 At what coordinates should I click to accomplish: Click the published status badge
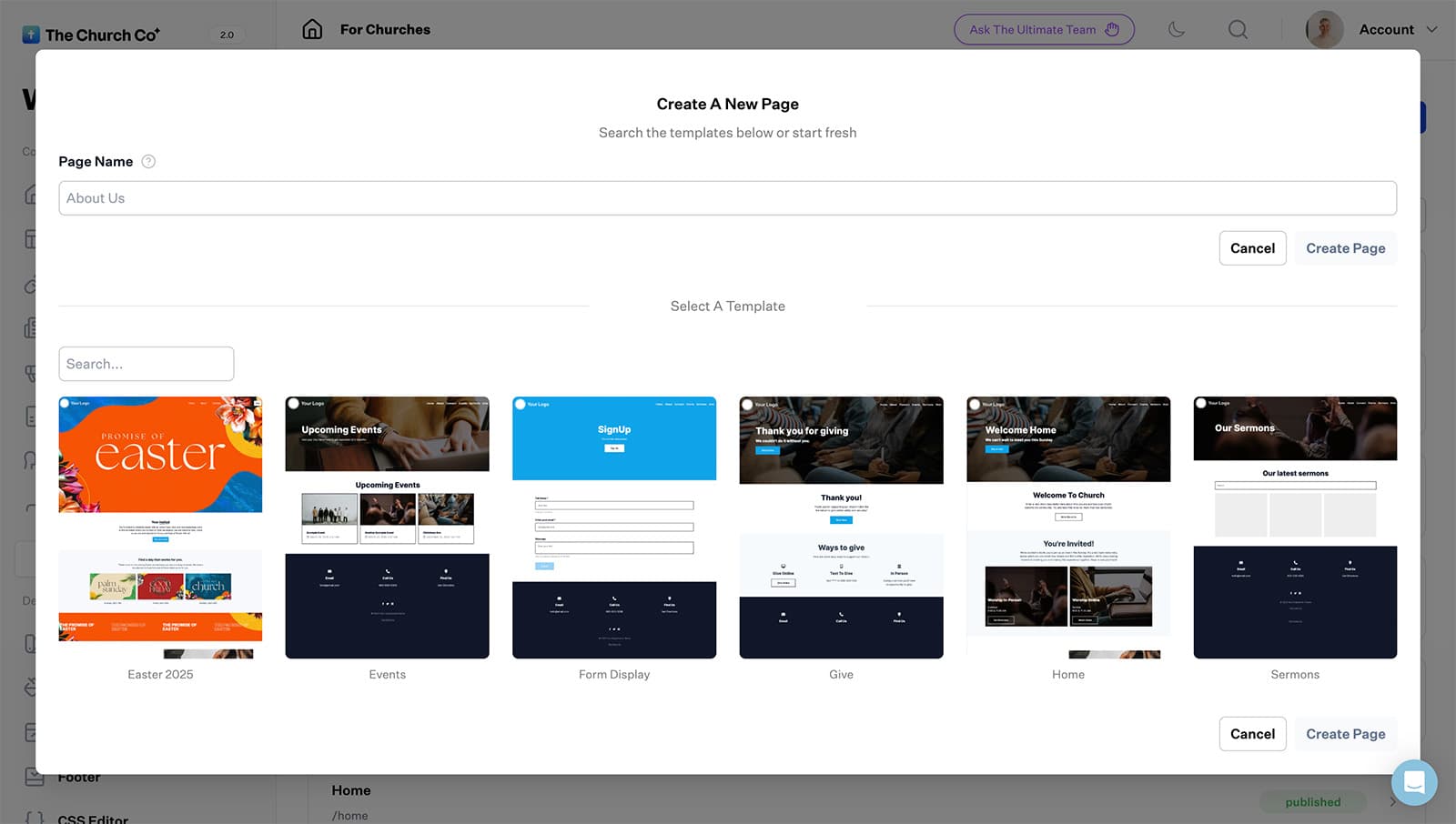click(x=1312, y=802)
